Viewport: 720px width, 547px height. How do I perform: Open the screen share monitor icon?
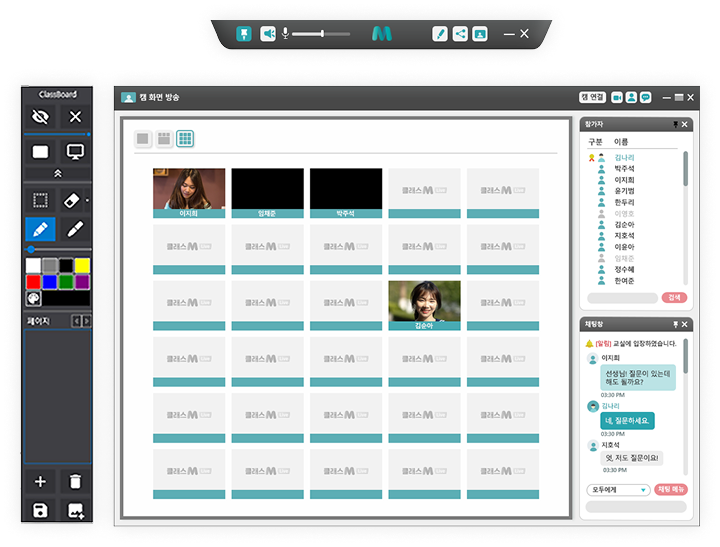(75, 152)
